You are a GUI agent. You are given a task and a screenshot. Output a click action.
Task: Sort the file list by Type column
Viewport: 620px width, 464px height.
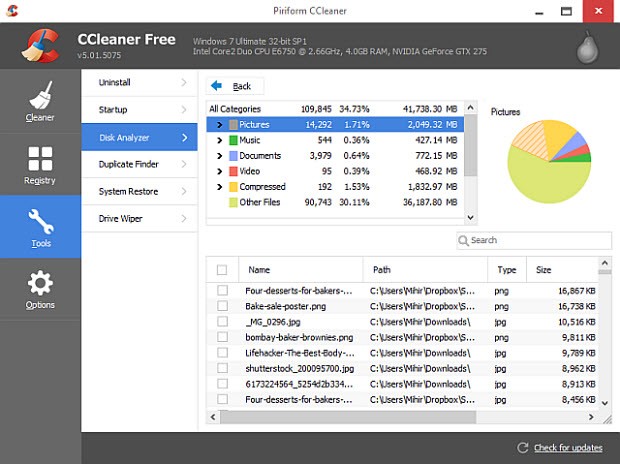[x=507, y=270]
